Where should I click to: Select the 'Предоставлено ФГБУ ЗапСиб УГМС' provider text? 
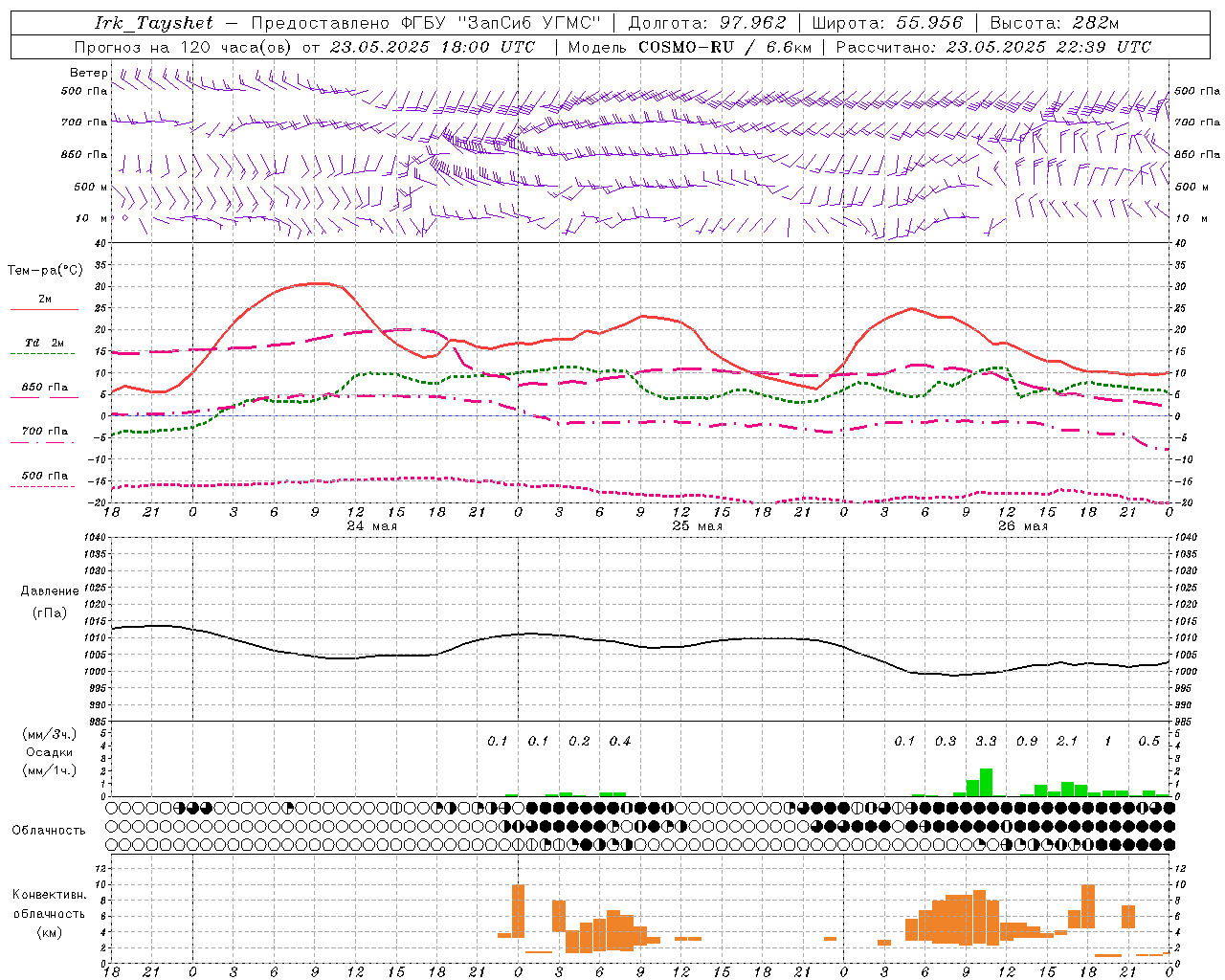(x=426, y=23)
